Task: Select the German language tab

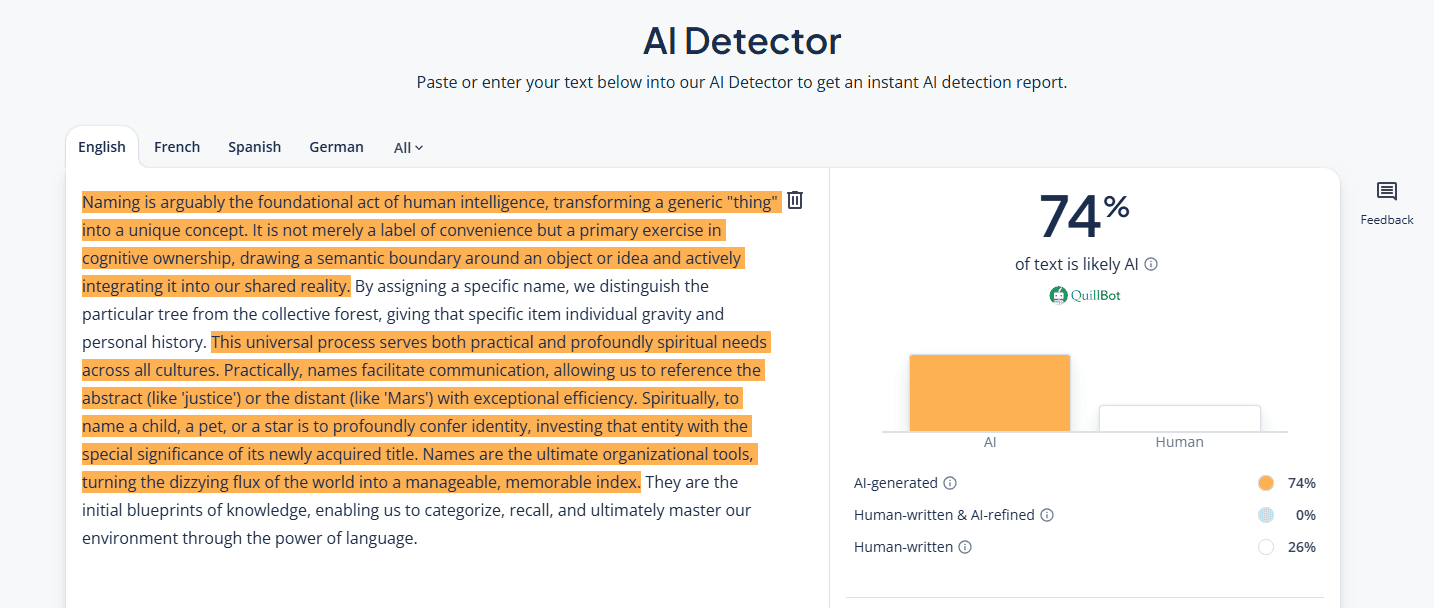Action: point(336,147)
